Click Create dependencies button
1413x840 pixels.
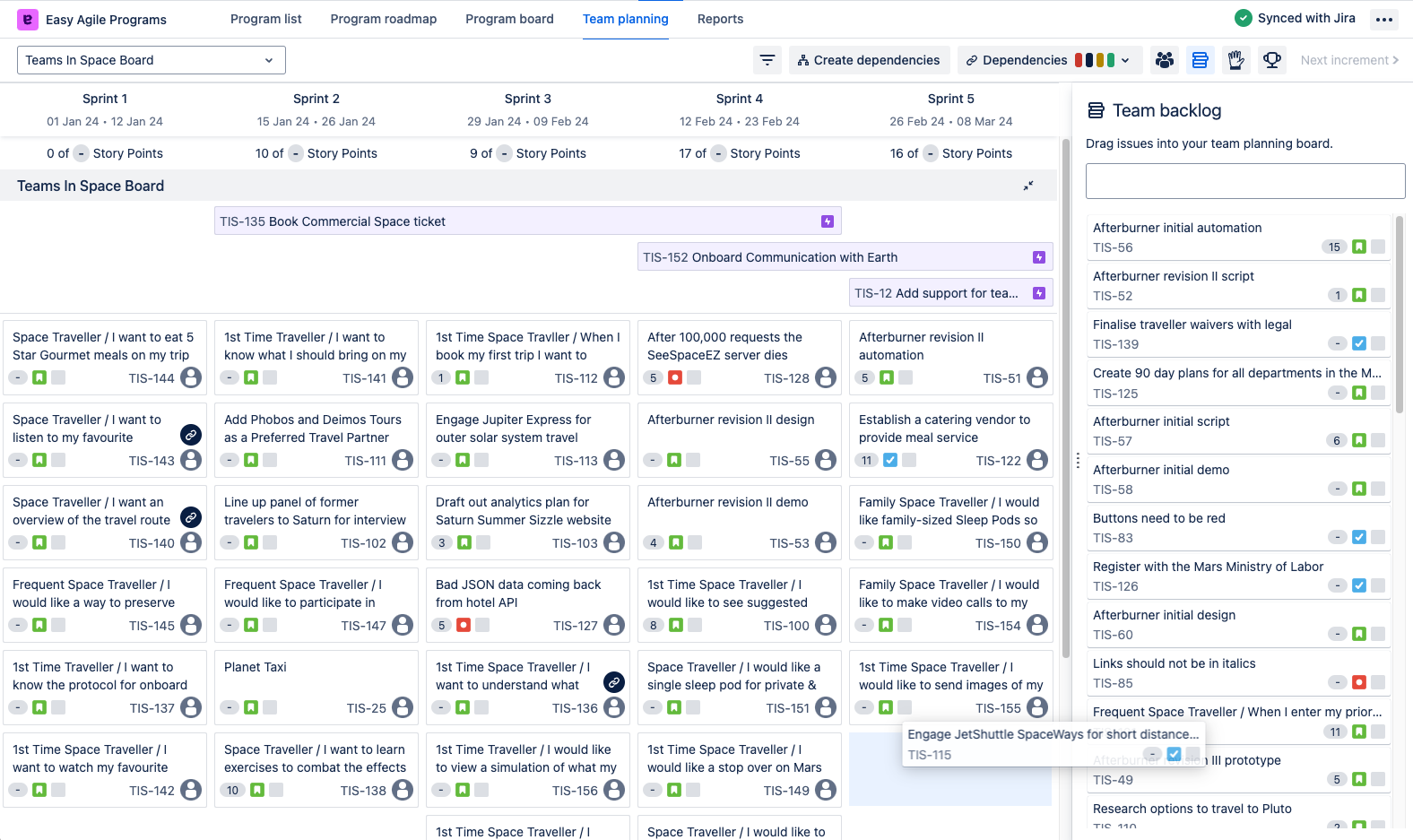pyautogui.click(x=870, y=60)
